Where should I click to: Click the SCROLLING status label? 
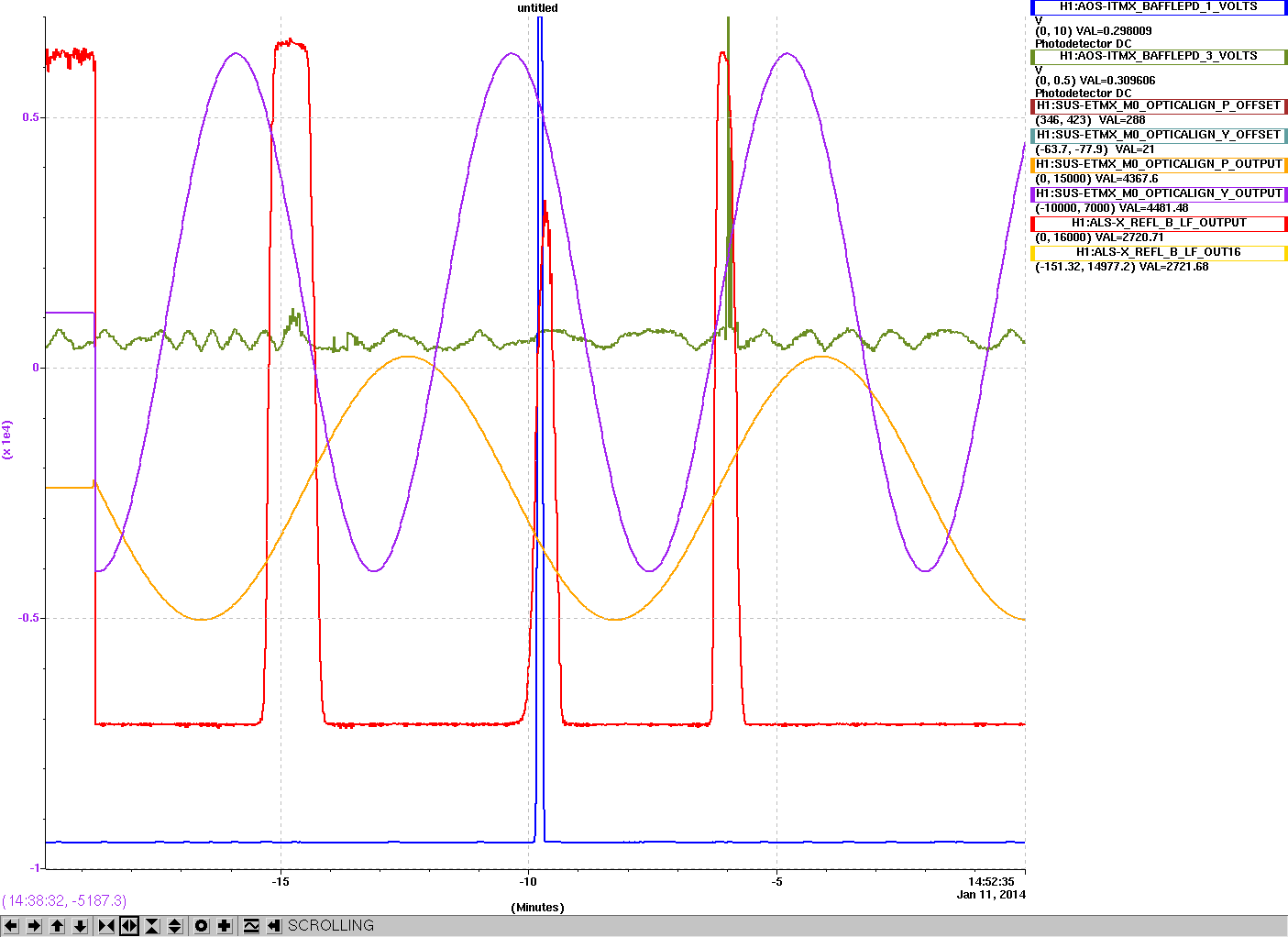331,926
